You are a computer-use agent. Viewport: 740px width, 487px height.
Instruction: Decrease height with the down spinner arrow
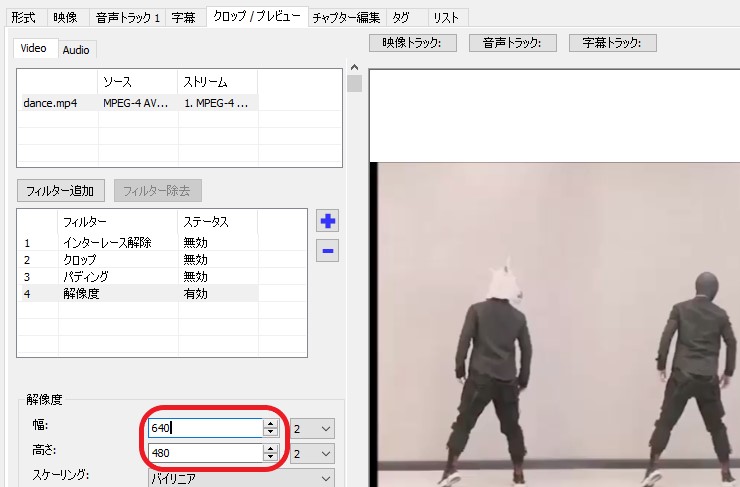click(x=270, y=458)
